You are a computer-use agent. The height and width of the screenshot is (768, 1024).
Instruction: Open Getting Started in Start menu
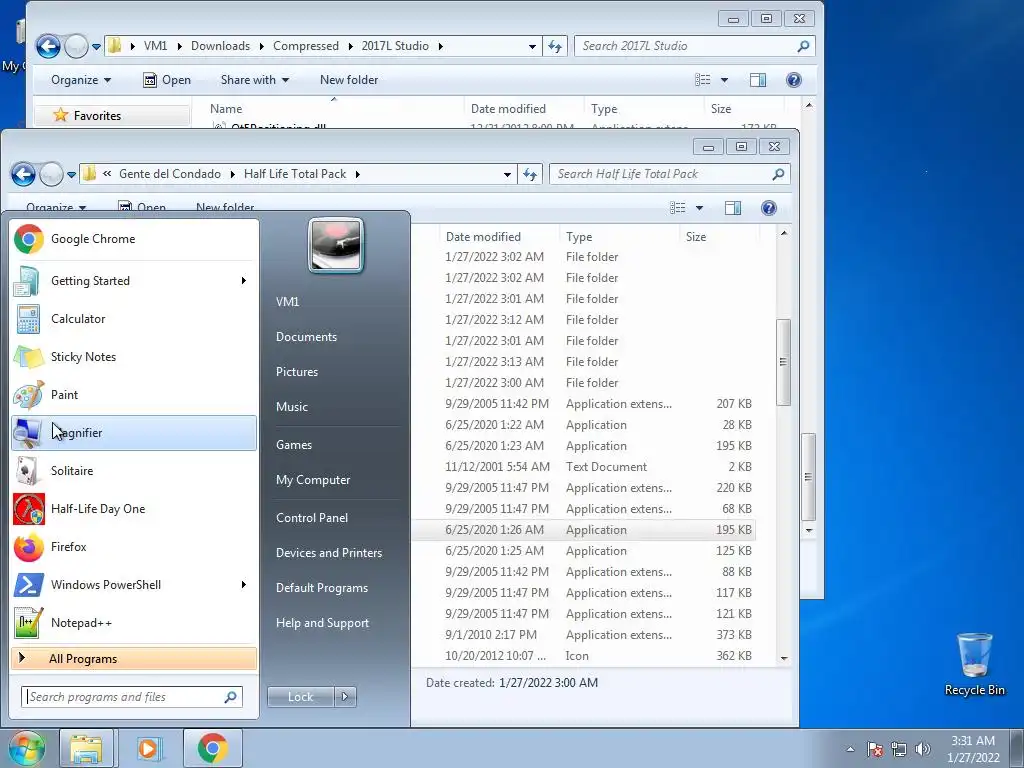[134, 281]
